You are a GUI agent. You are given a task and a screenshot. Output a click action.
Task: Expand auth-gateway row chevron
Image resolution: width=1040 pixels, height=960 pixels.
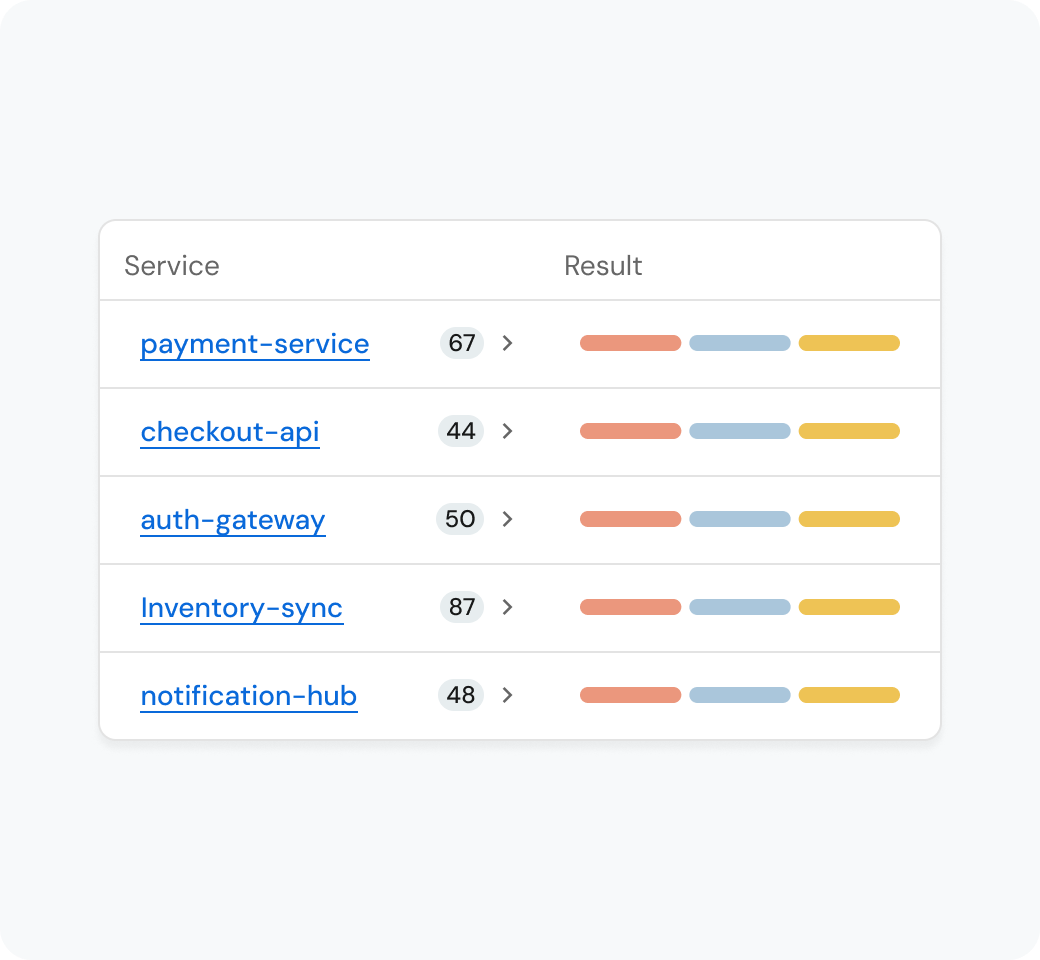pos(507,519)
